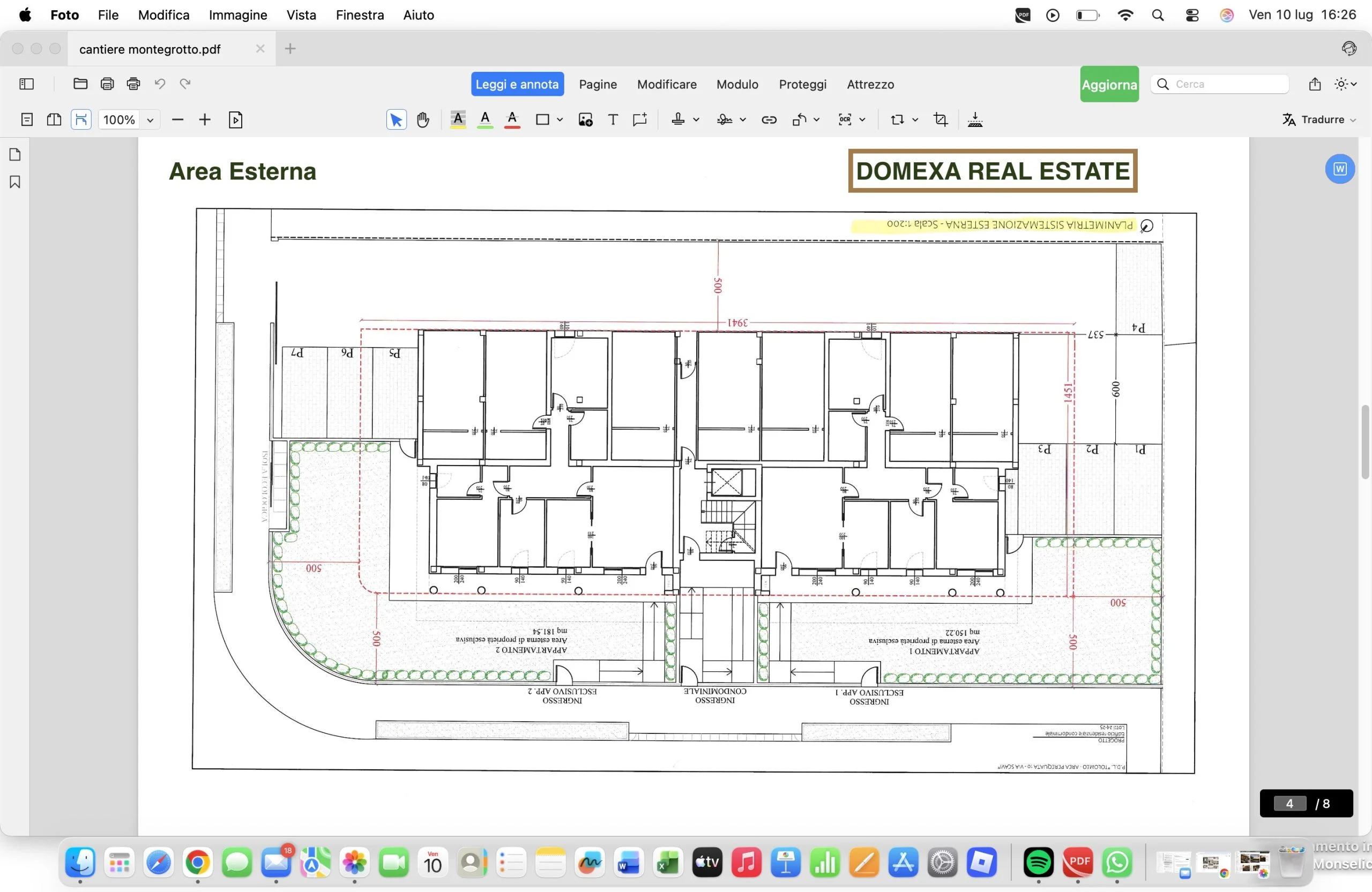Zoom in with the plus button
This screenshot has height=892, width=1372.
205,120
